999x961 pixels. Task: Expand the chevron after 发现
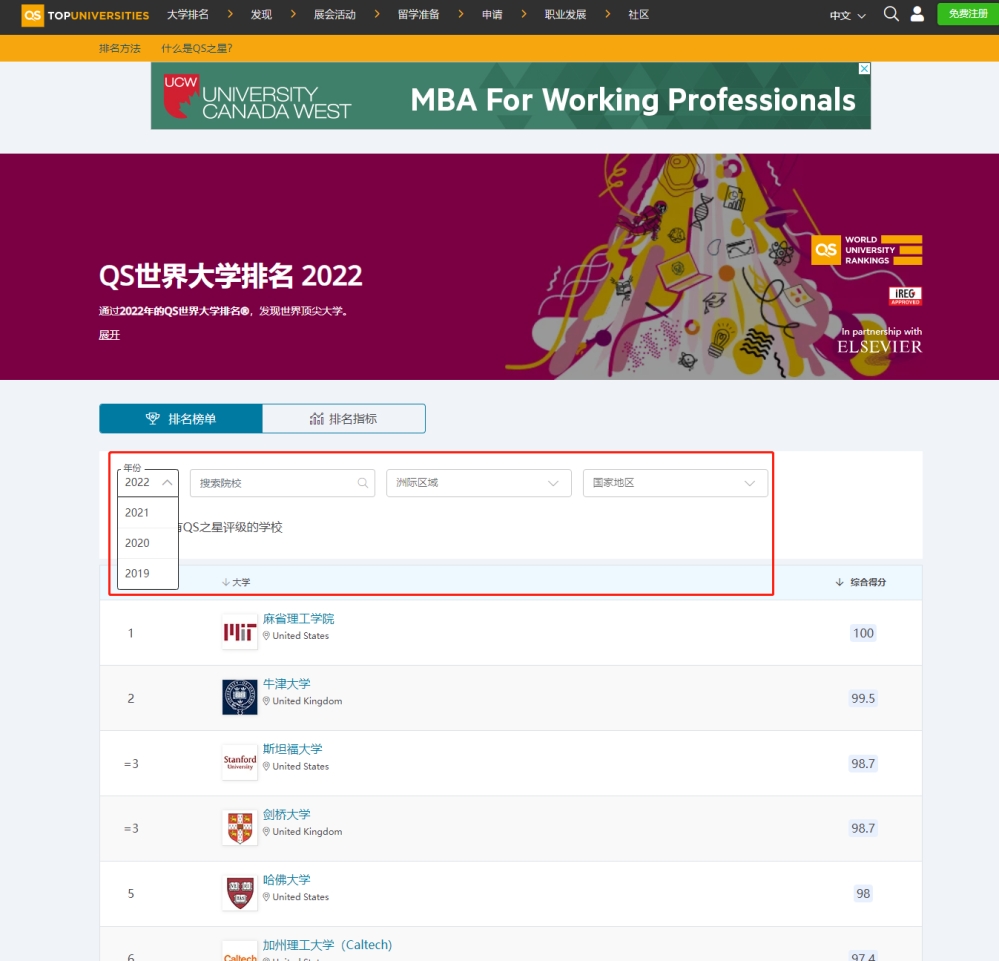coord(293,14)
